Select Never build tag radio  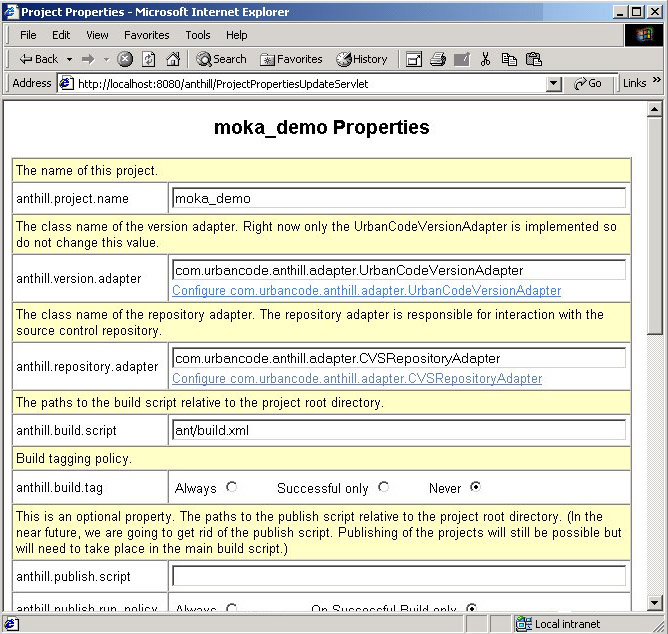475,487
